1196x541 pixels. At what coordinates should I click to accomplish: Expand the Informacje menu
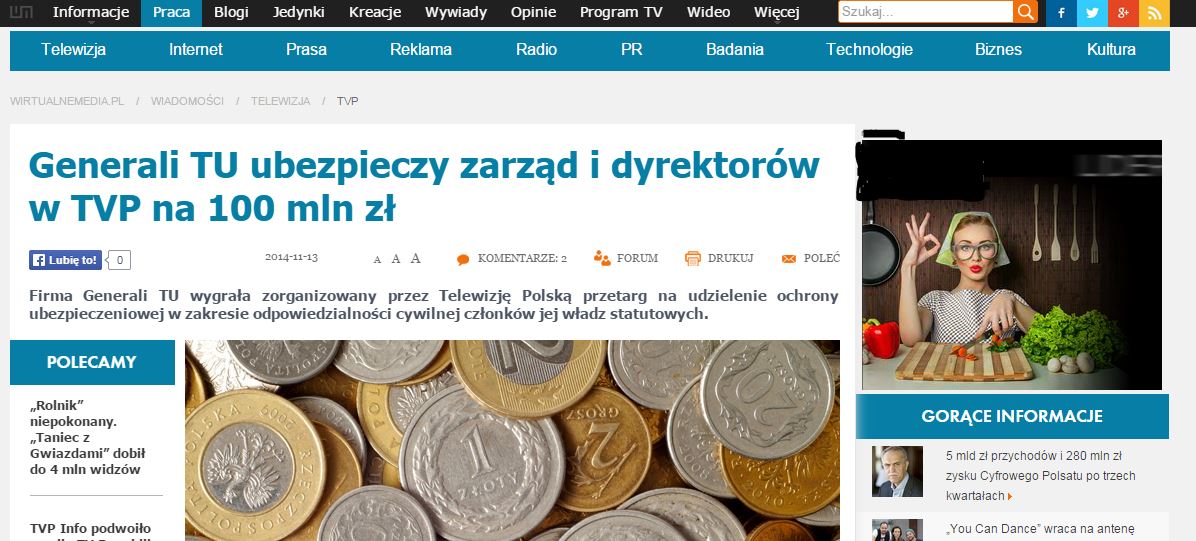click(91, 13)
